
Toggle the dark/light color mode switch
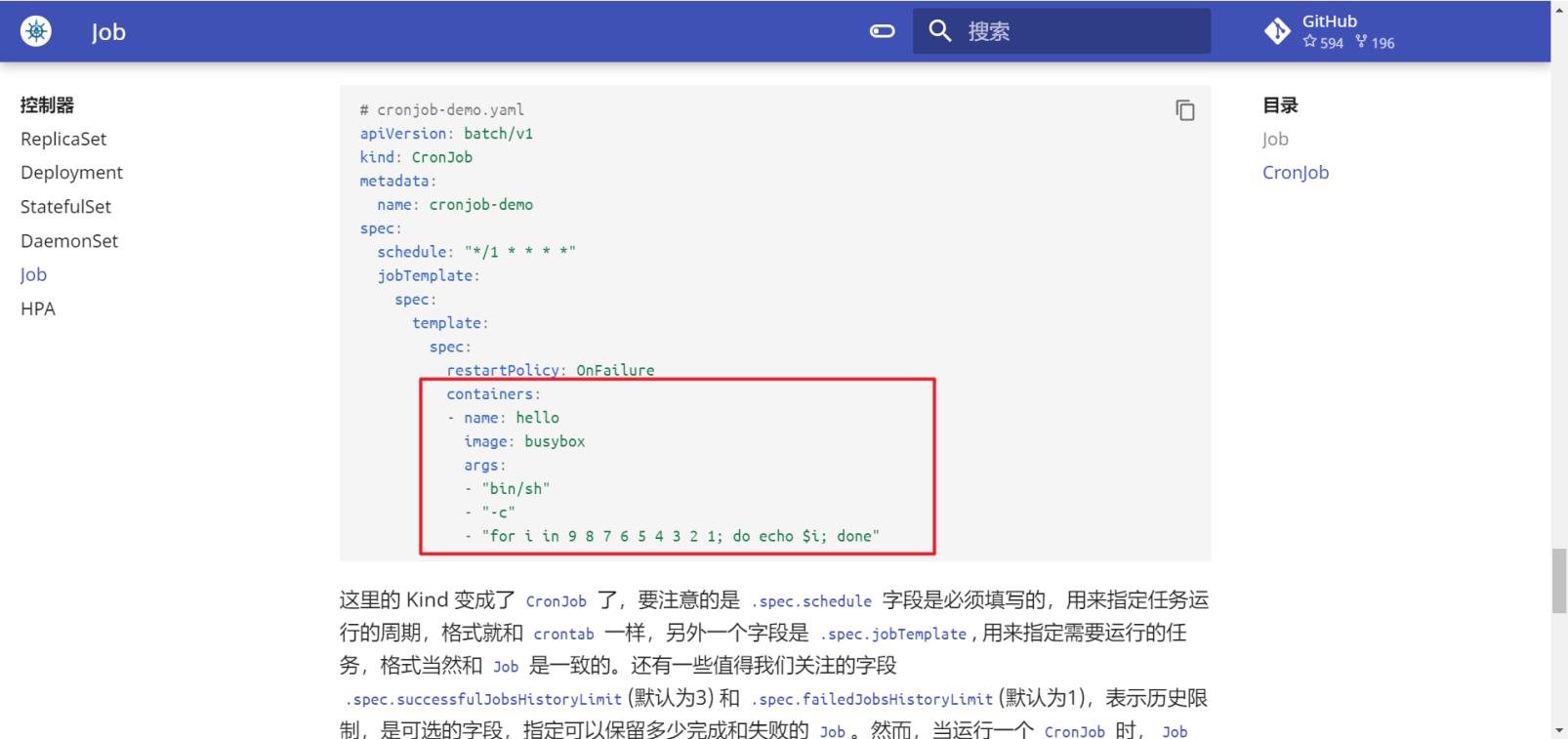(882, 31)
